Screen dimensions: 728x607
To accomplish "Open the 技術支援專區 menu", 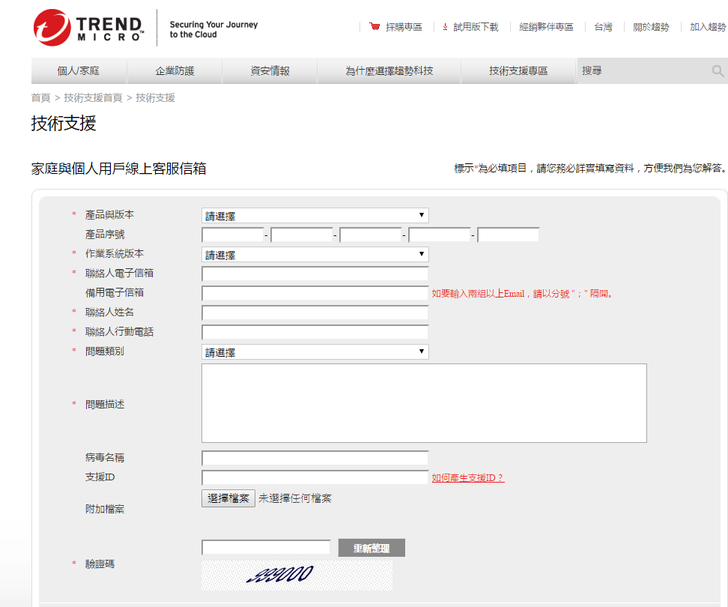I will (518, 71).
